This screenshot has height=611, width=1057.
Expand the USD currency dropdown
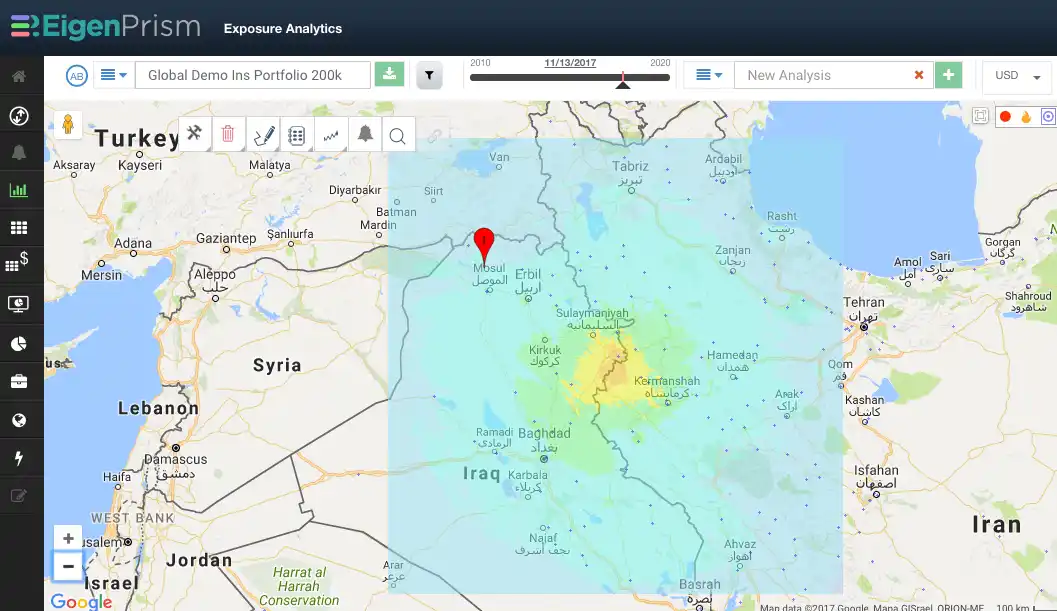click(1017, 76)
